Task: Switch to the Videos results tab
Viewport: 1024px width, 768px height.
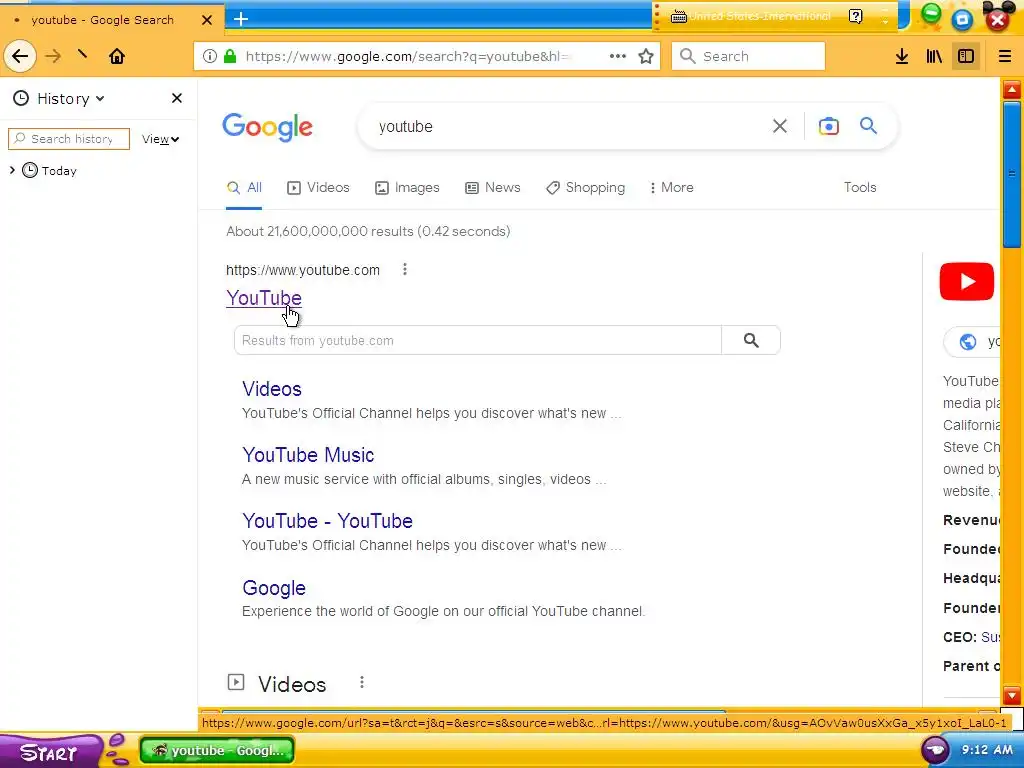Action: click(319, 188)
